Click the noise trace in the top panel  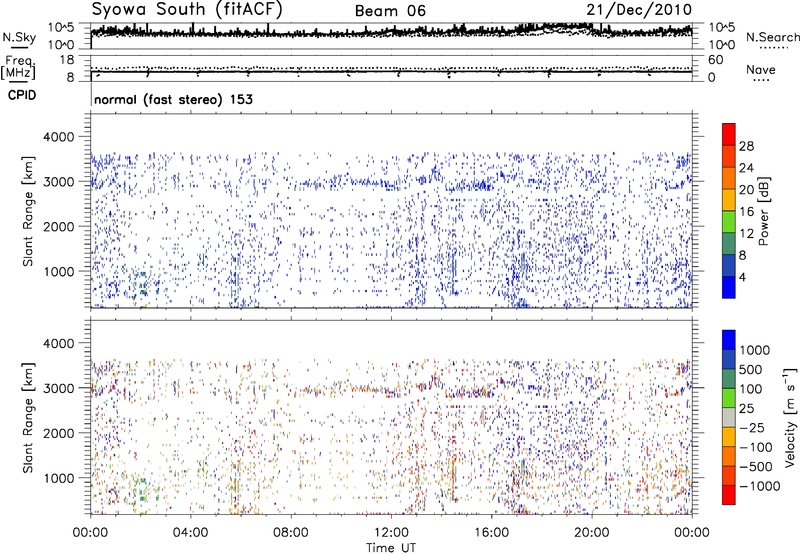click(x=391, y=32)
